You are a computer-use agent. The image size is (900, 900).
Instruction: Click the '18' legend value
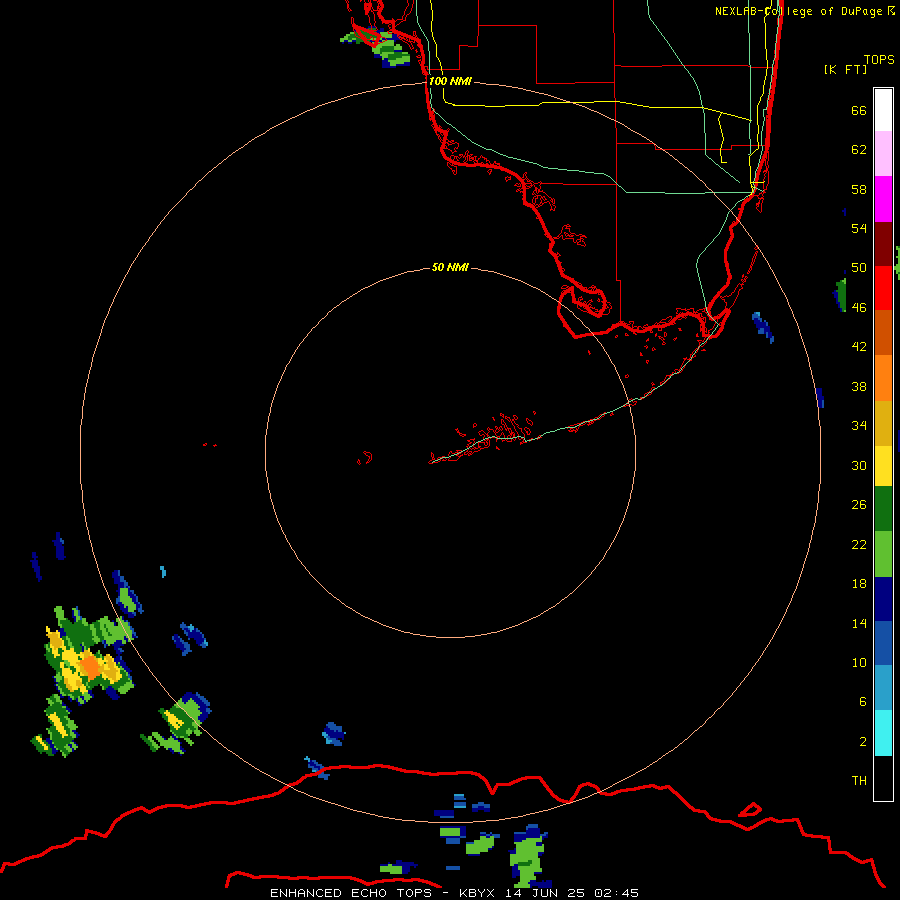pyautogui.click(x=859, y=584)
